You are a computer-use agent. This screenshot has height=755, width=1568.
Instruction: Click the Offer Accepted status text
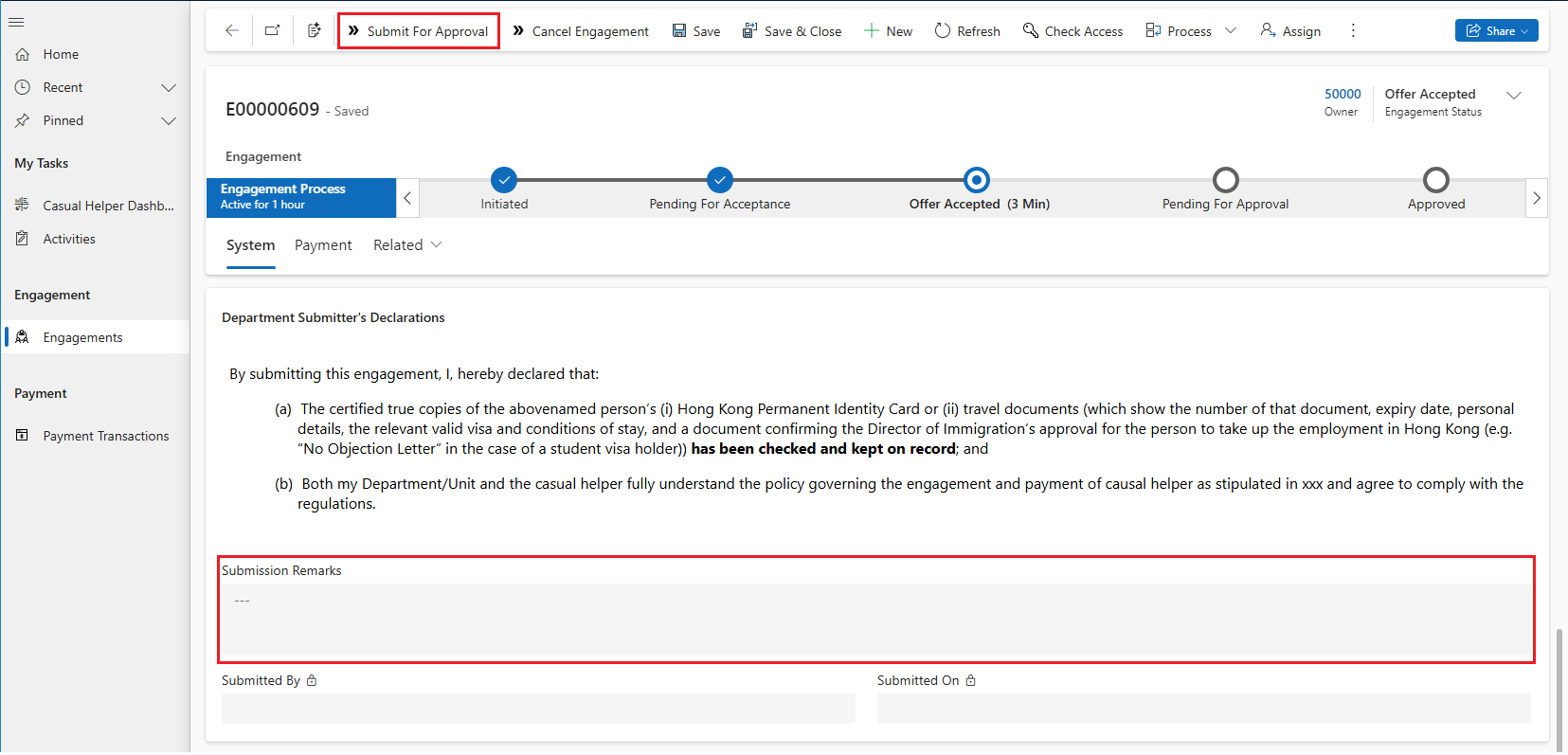[x=1430, y=94]
